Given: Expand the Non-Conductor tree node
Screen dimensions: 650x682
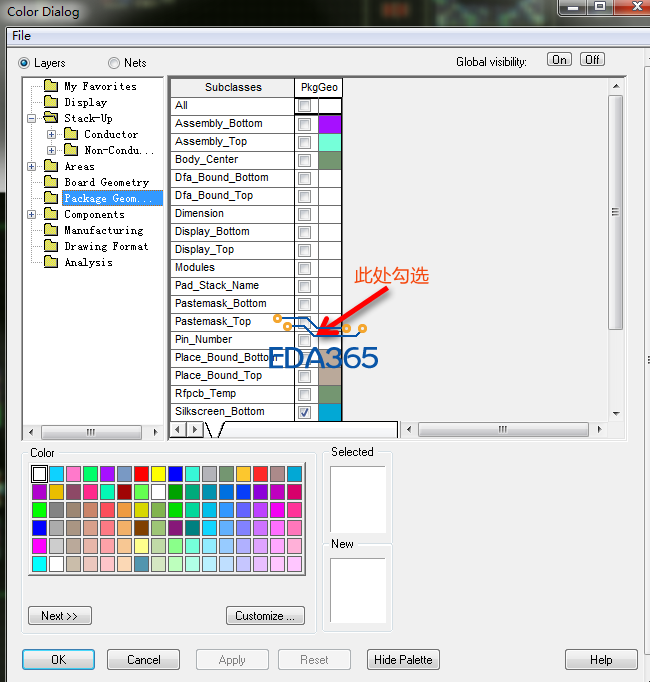Looking at the screenshot, I should pyautogui.click(x=51, y=150).
